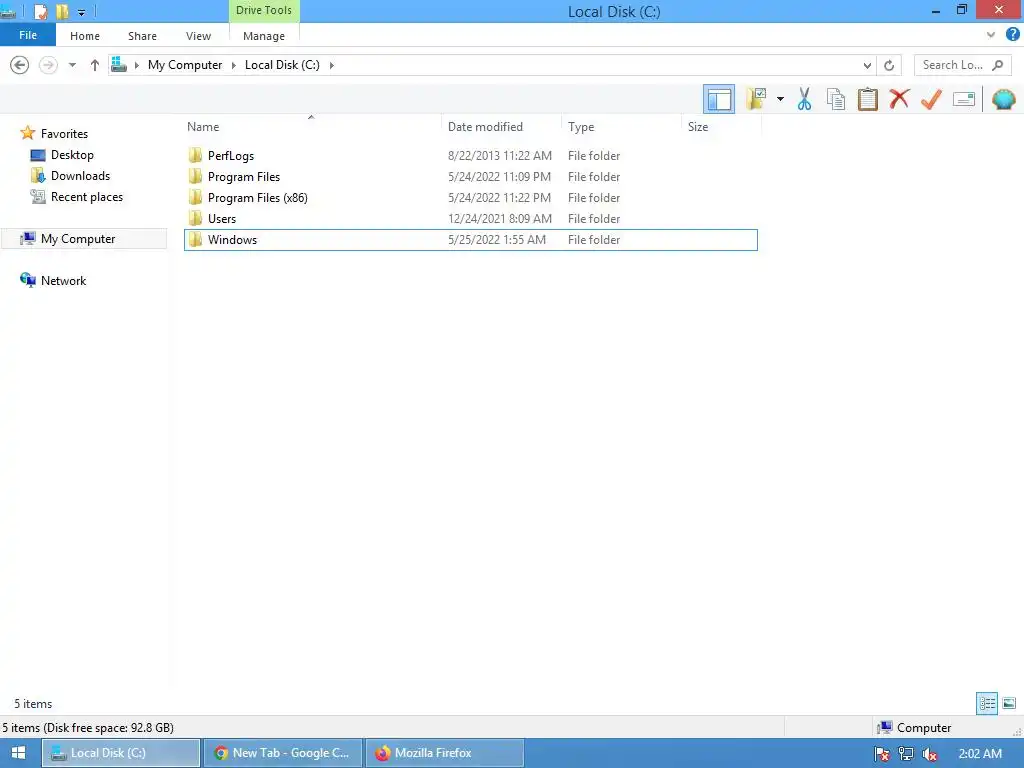Image resolution: width=1024 pixels, height=768 pixels.
Task: Switch to the Mozilla Firefox taskbar button
Action: click(445, 753)
